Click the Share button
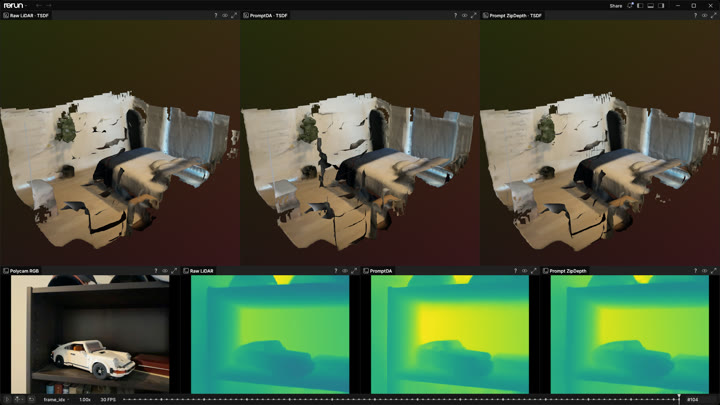Image resolution: width=720 pixels, height=405 pixels. [616, 6]
